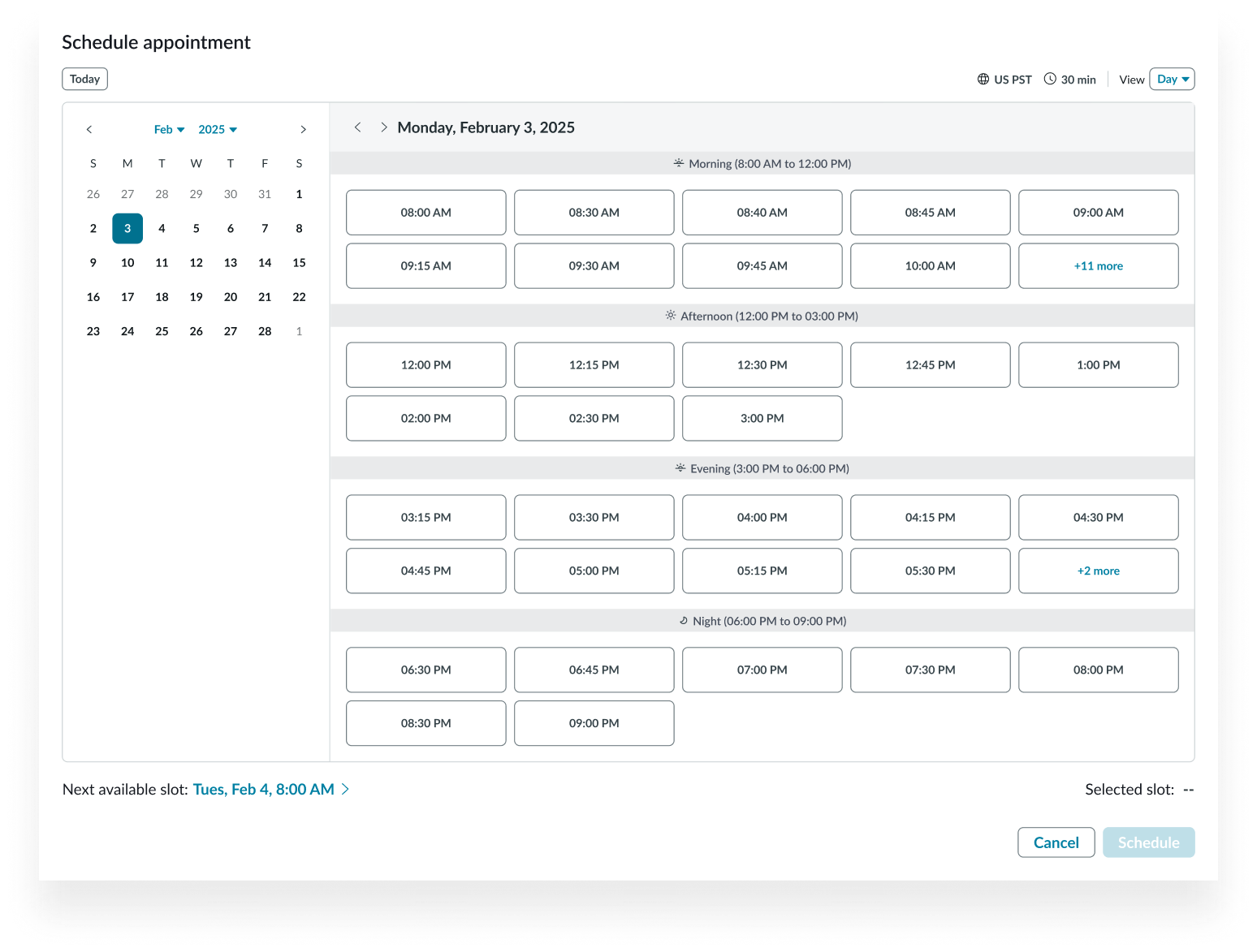Expand the +2 more evening slots
The width and height of the screenshot is (1257, 952).
[1098, 571]
